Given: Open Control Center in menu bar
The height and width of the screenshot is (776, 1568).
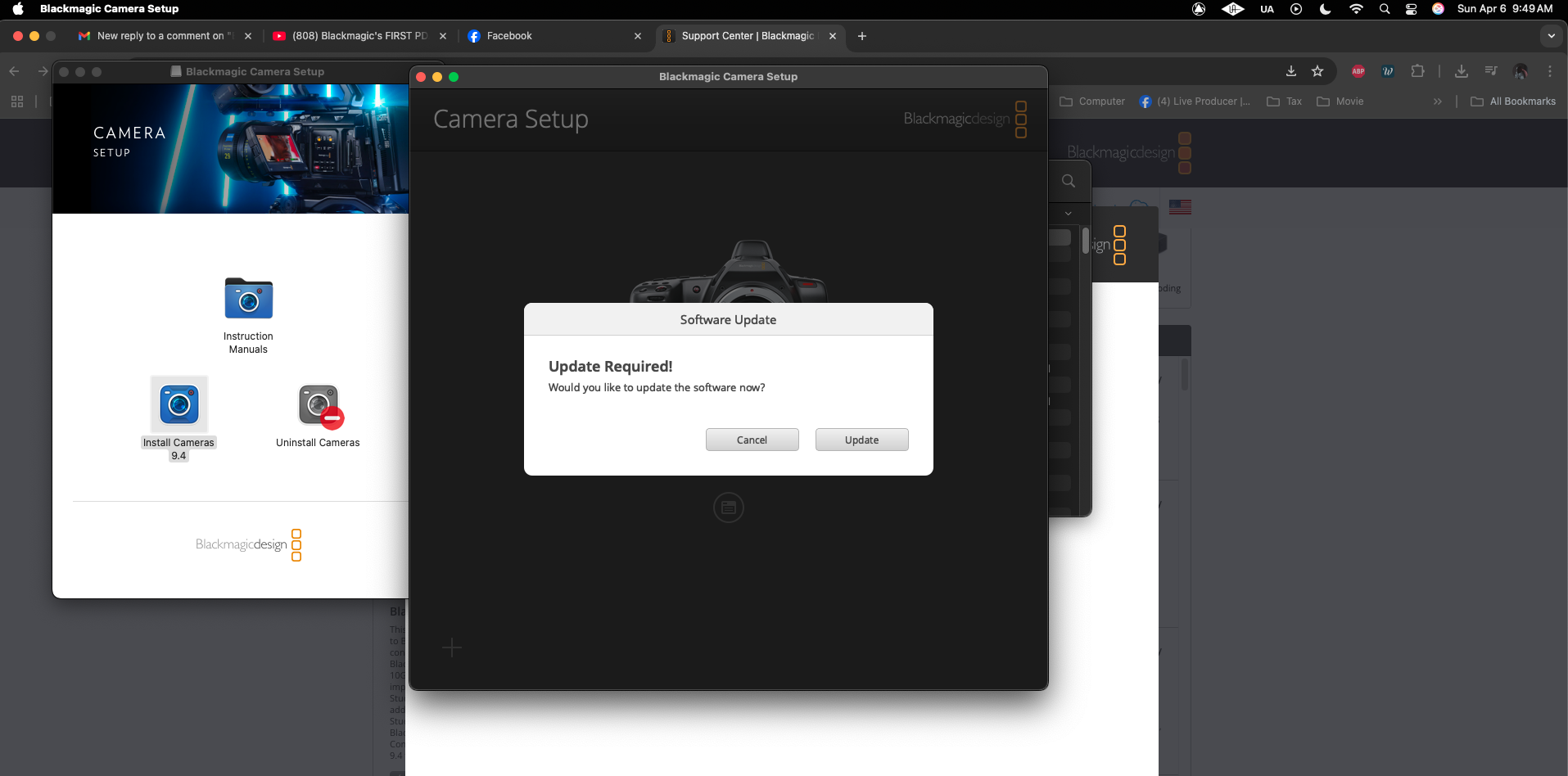Looking at the screenshot, I should 1411,9.
